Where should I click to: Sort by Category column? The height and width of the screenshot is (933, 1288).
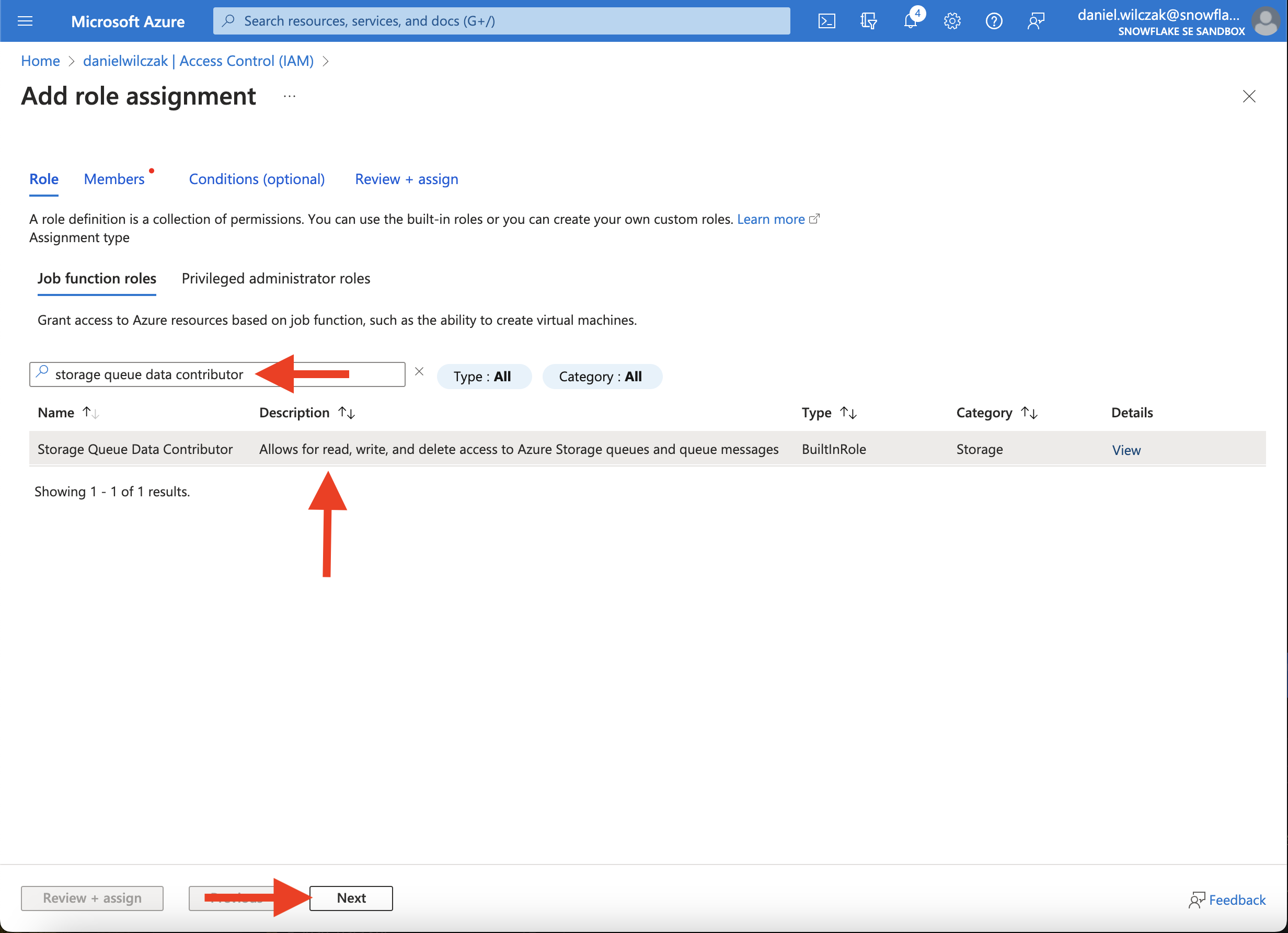[x=1029, y=413]
